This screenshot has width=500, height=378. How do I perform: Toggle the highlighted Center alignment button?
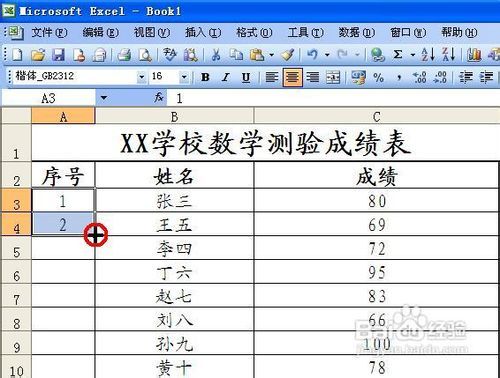(x=292, y=77)
